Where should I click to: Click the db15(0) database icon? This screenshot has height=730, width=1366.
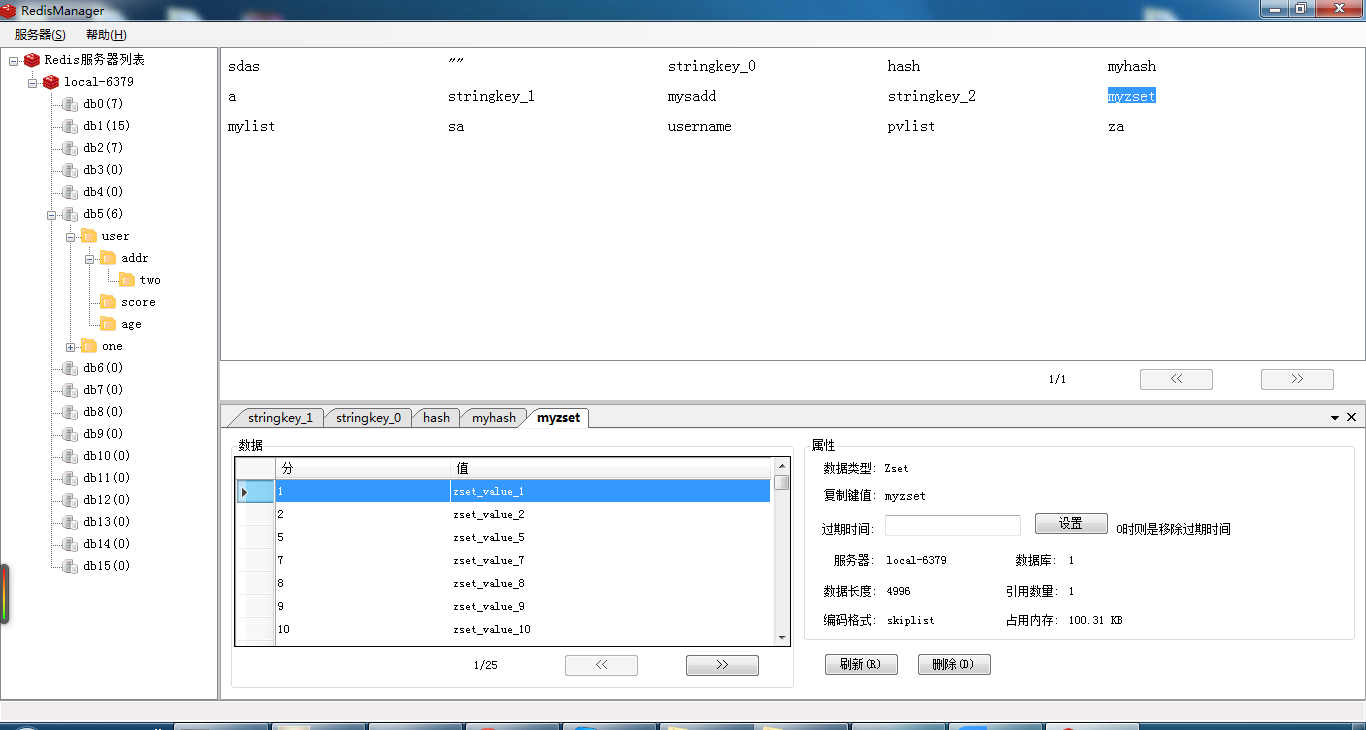[70, 566]
